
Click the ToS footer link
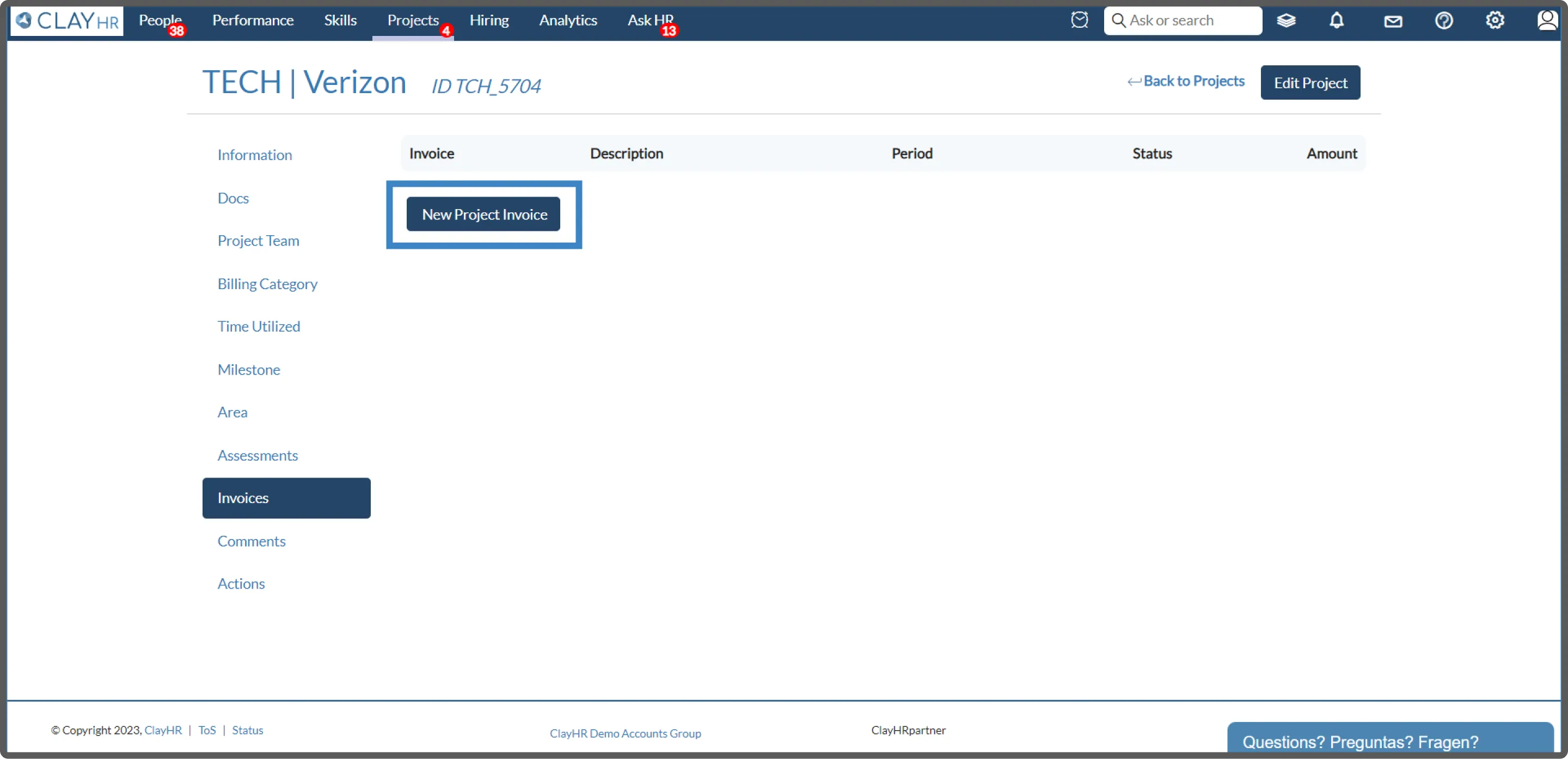tap(207, 730)
